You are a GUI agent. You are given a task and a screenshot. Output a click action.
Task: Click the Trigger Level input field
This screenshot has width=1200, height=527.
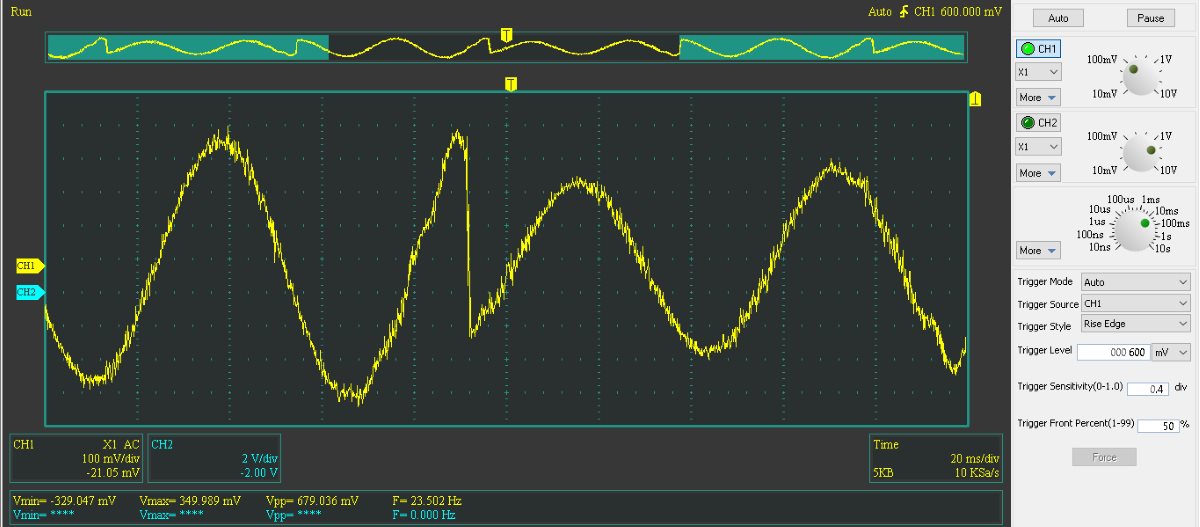1112,352
